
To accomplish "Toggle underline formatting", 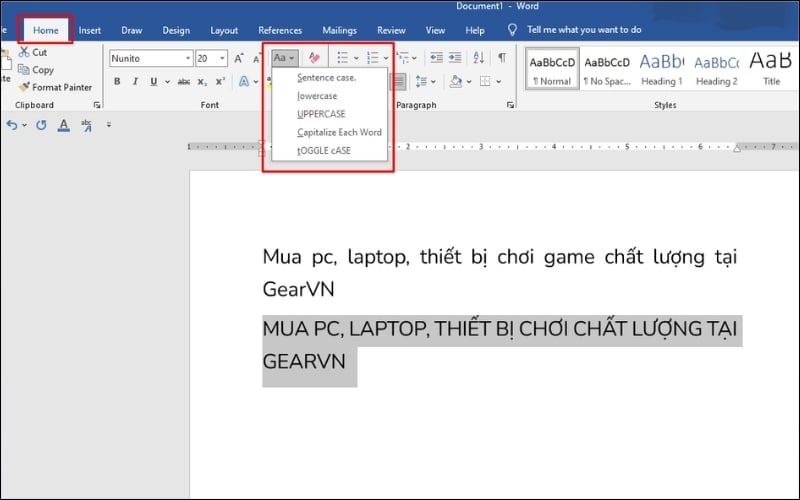I will (154, 82).
